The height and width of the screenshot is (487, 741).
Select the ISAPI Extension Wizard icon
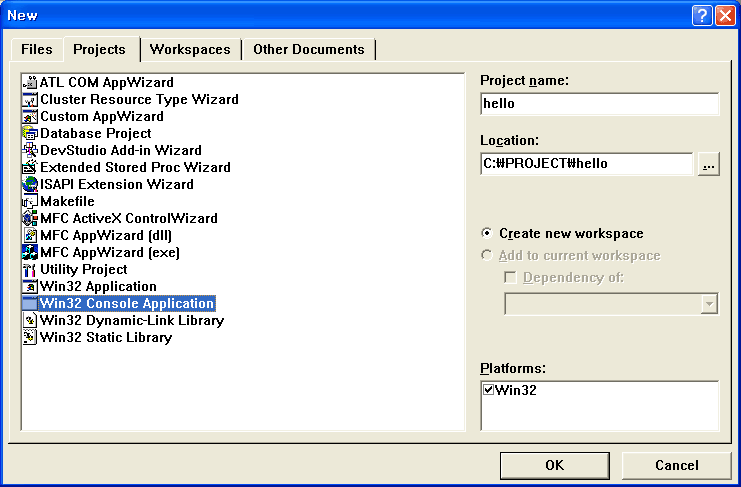(30, 185)
